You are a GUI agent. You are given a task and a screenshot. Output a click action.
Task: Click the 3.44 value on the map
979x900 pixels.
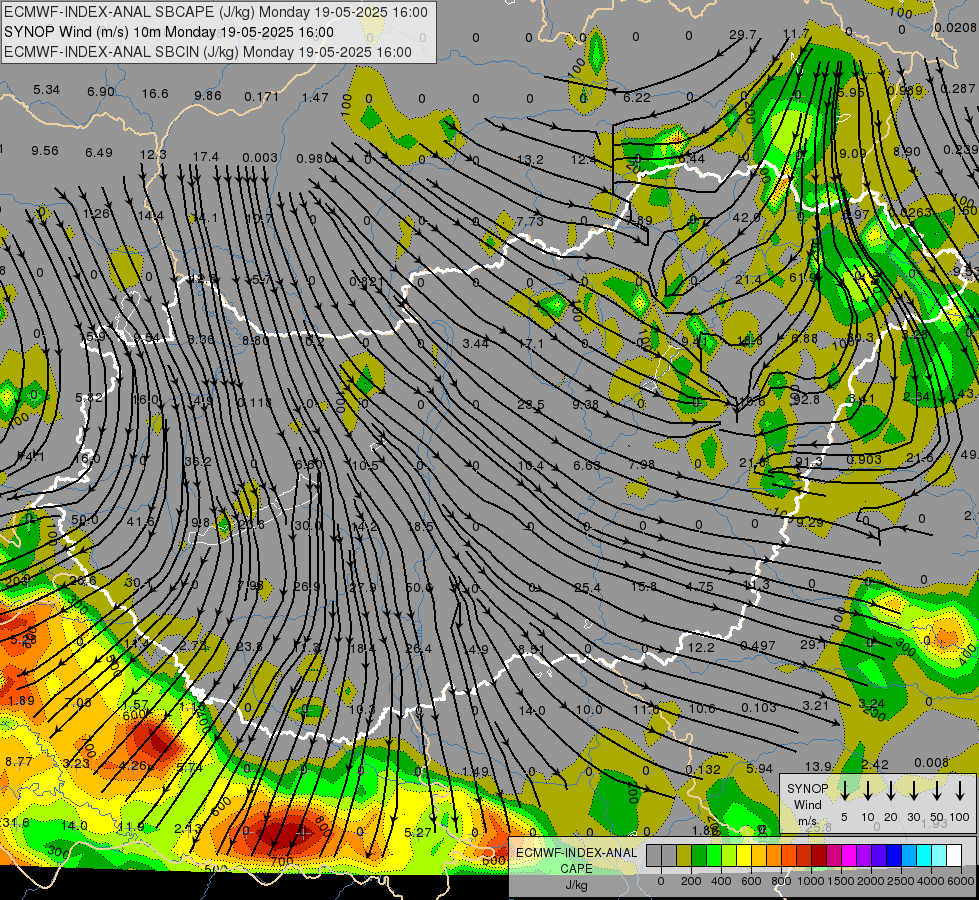click(476, 344)
